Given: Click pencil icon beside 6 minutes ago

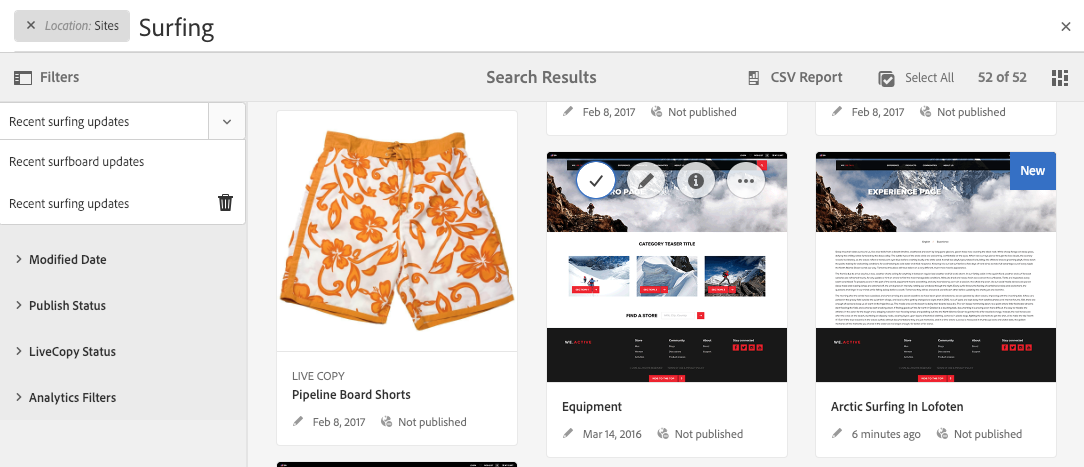Looking at the screenshot, I should (837, 434).
